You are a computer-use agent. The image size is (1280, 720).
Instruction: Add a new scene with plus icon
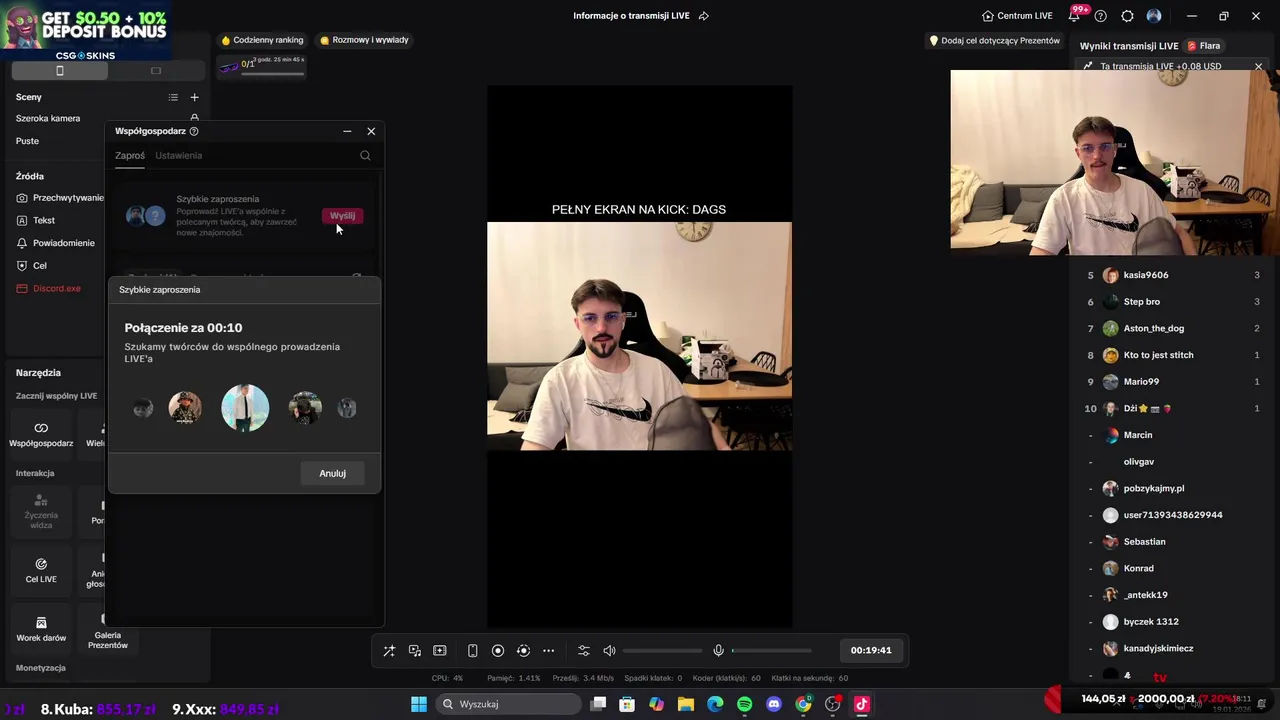pos(195,97)
